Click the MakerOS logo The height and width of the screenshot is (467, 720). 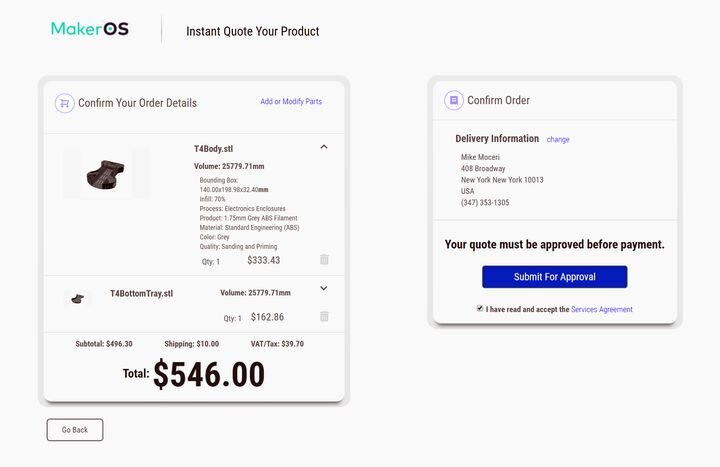(x=90, y=29)
